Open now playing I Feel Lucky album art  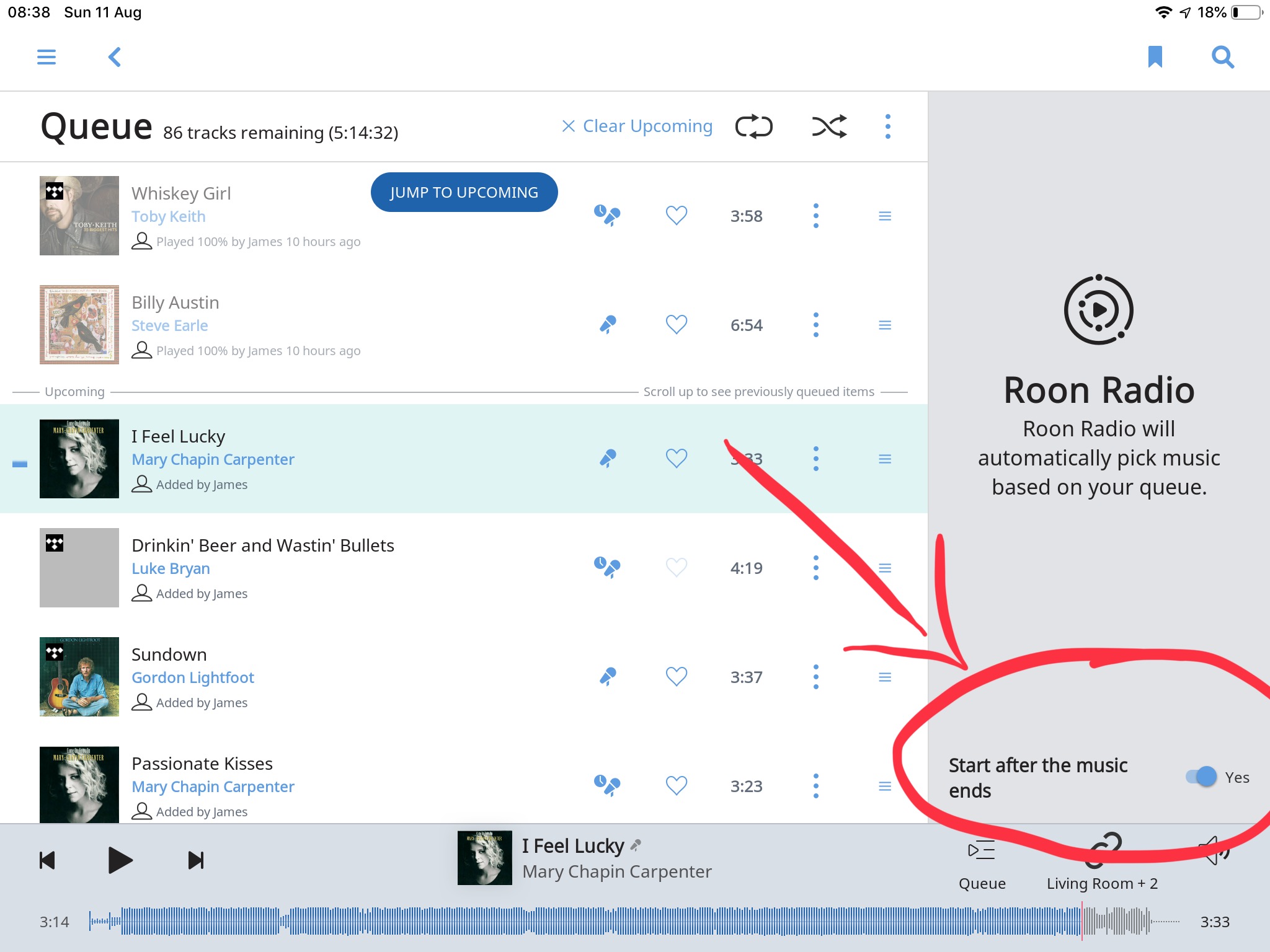484,857
